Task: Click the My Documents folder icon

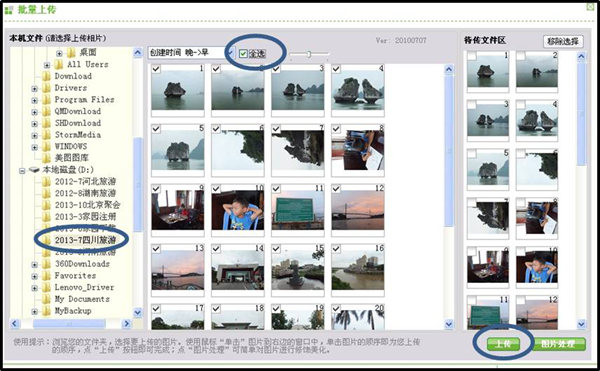Action: pyautogui.click(x=46, y=299)
